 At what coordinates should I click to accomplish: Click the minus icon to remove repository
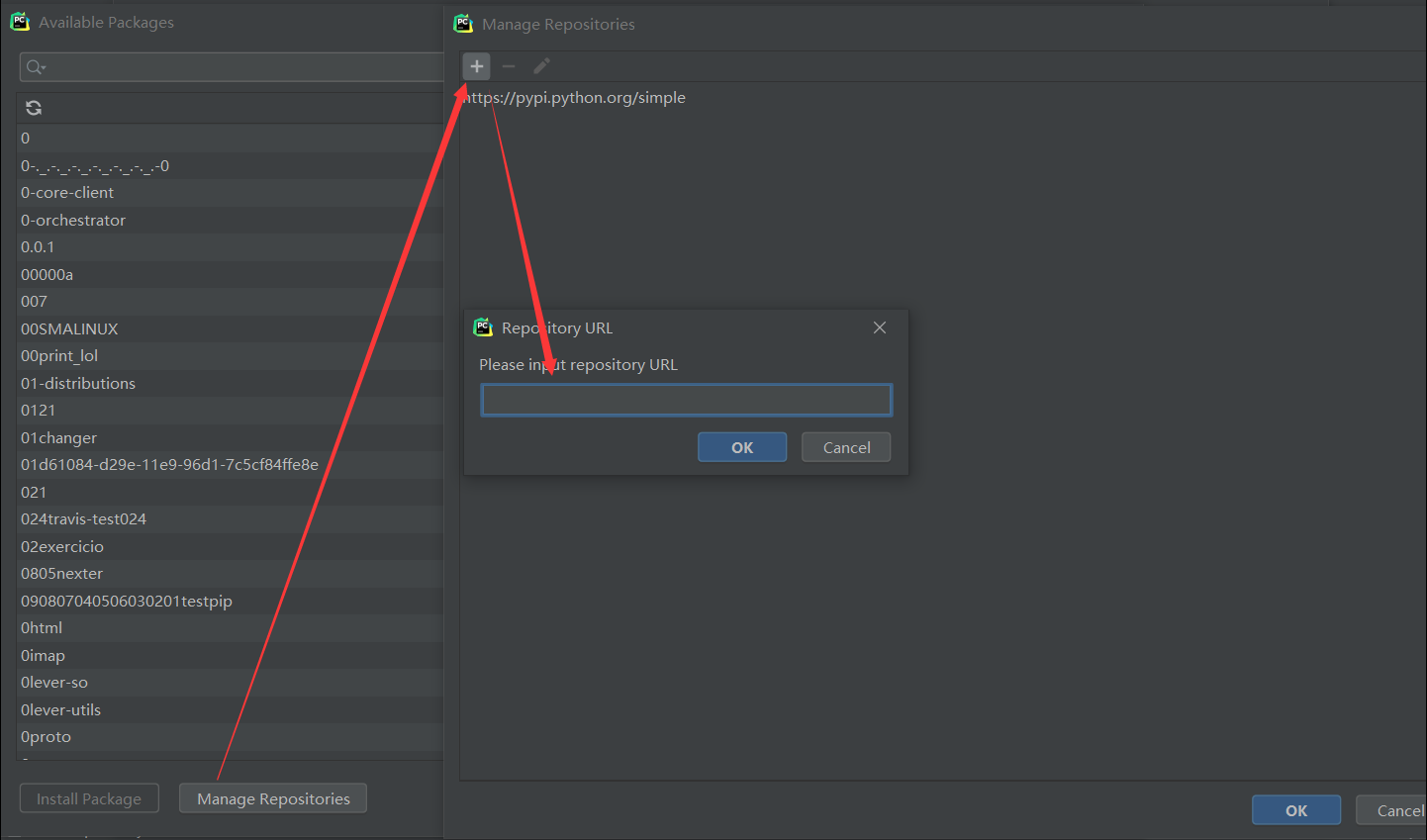click(x=509, y=66)
